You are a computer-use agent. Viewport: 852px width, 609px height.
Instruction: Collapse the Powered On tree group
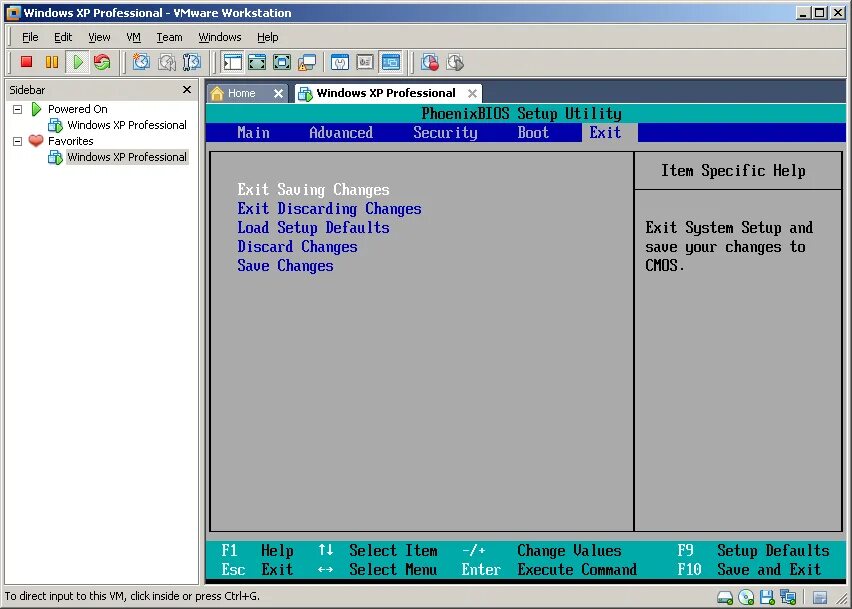(x=17, y=109)
